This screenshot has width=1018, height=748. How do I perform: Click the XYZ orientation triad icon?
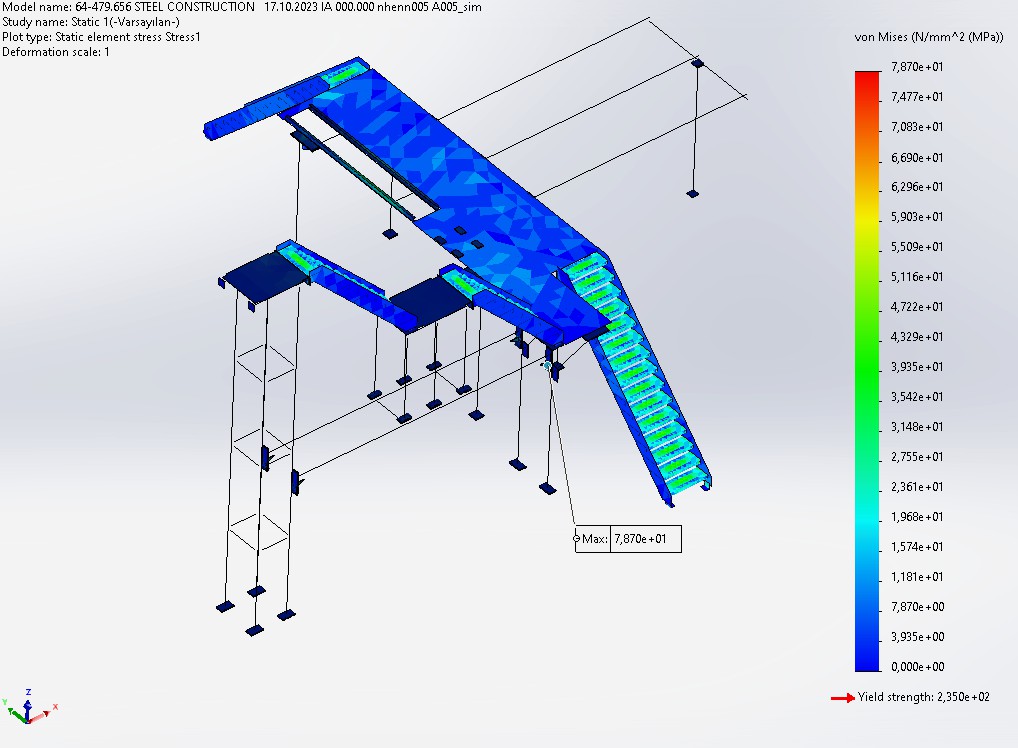click(x=27, y=706)
